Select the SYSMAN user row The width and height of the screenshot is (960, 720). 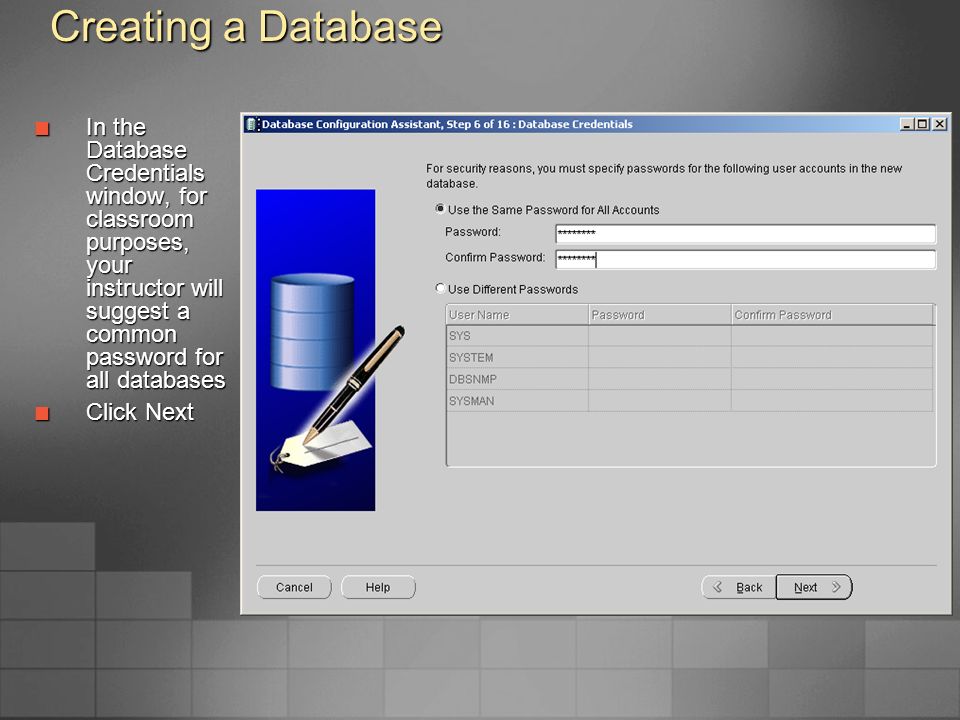coord(689,401)
